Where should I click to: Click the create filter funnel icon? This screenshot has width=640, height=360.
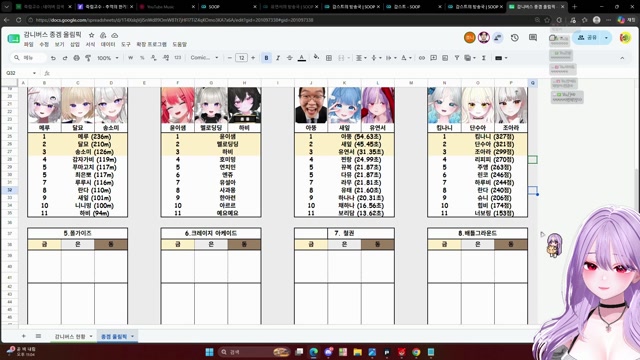click(457, 58)
